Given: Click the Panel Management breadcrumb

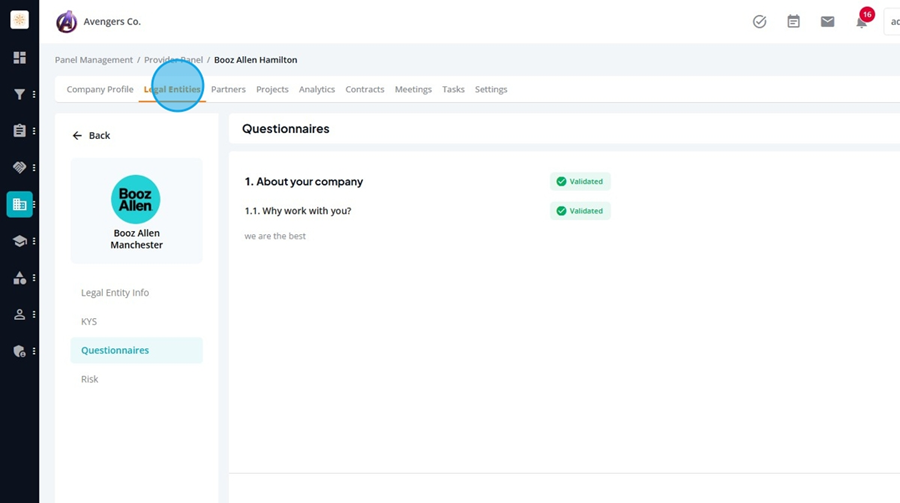Looking at the screenshot, I should (x=94, y=60).
